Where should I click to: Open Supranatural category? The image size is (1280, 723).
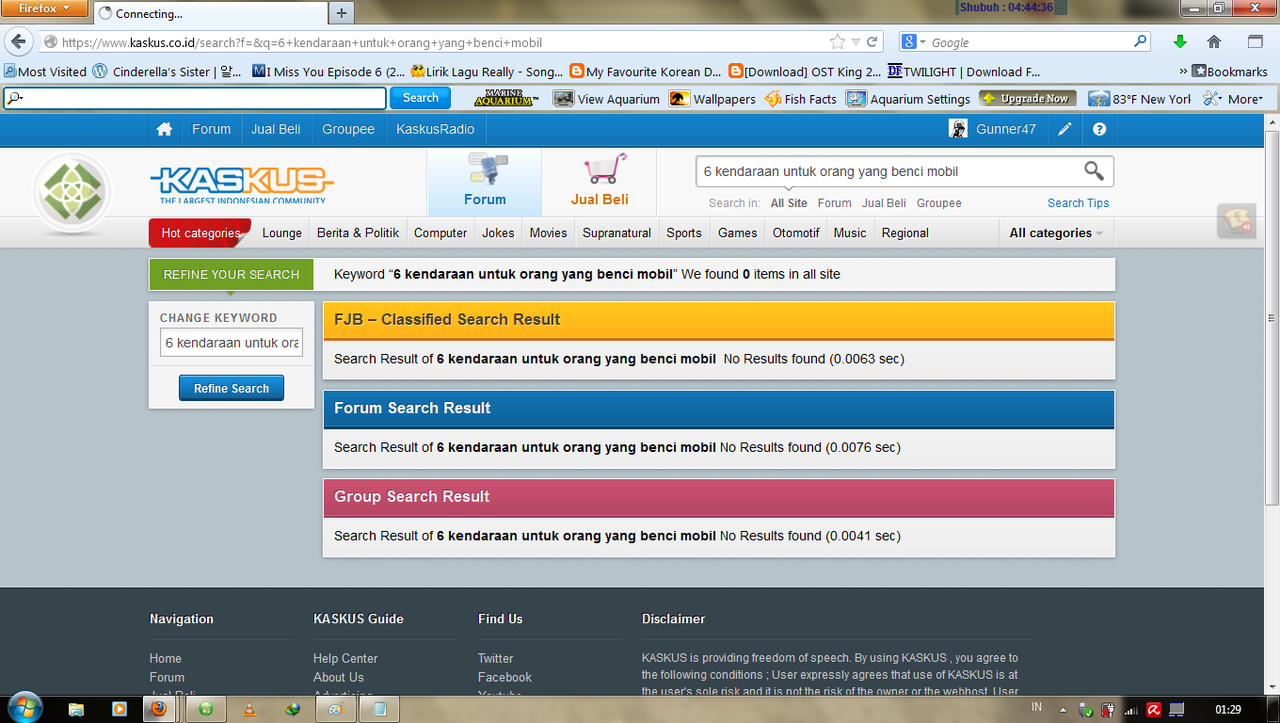click(617, 233)
